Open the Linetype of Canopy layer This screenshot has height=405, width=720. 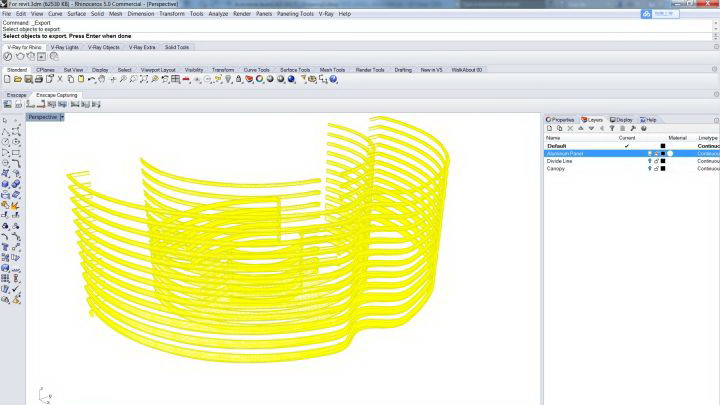708,169
